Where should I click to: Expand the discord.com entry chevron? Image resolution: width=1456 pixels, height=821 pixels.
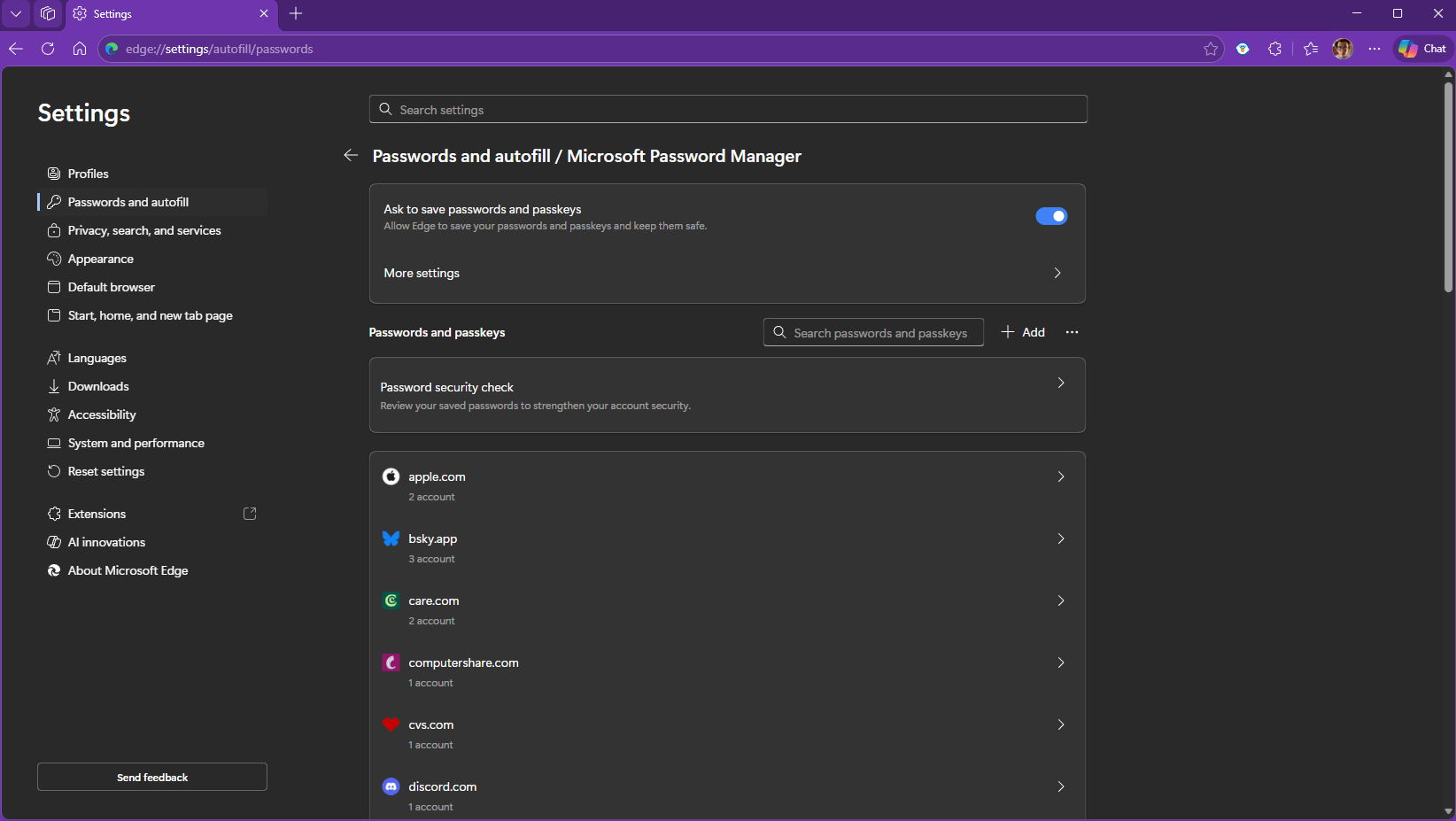click(1061, 786)
